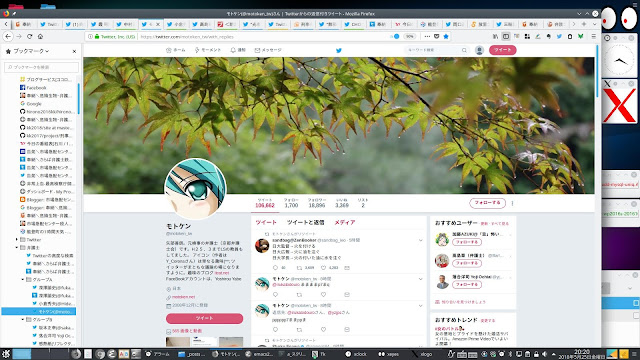Open the Library icon in Firefox toolbar
The image size is (640, 360).
pyautogui.click(x=496, y=36)
